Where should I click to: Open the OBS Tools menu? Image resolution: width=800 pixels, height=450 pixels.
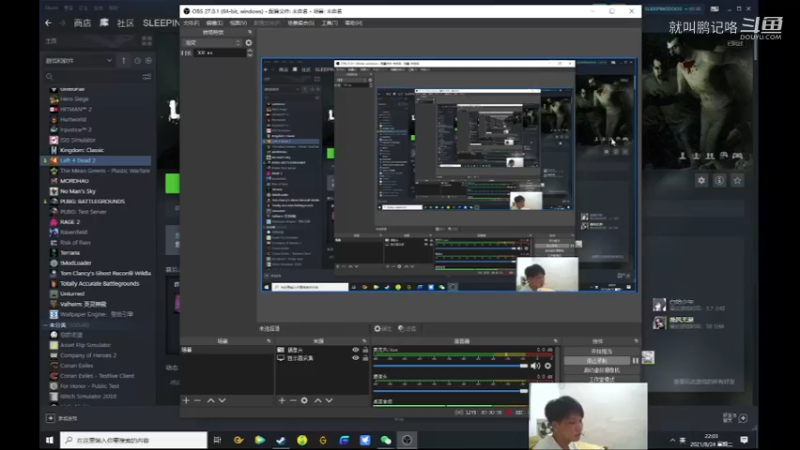329,23
